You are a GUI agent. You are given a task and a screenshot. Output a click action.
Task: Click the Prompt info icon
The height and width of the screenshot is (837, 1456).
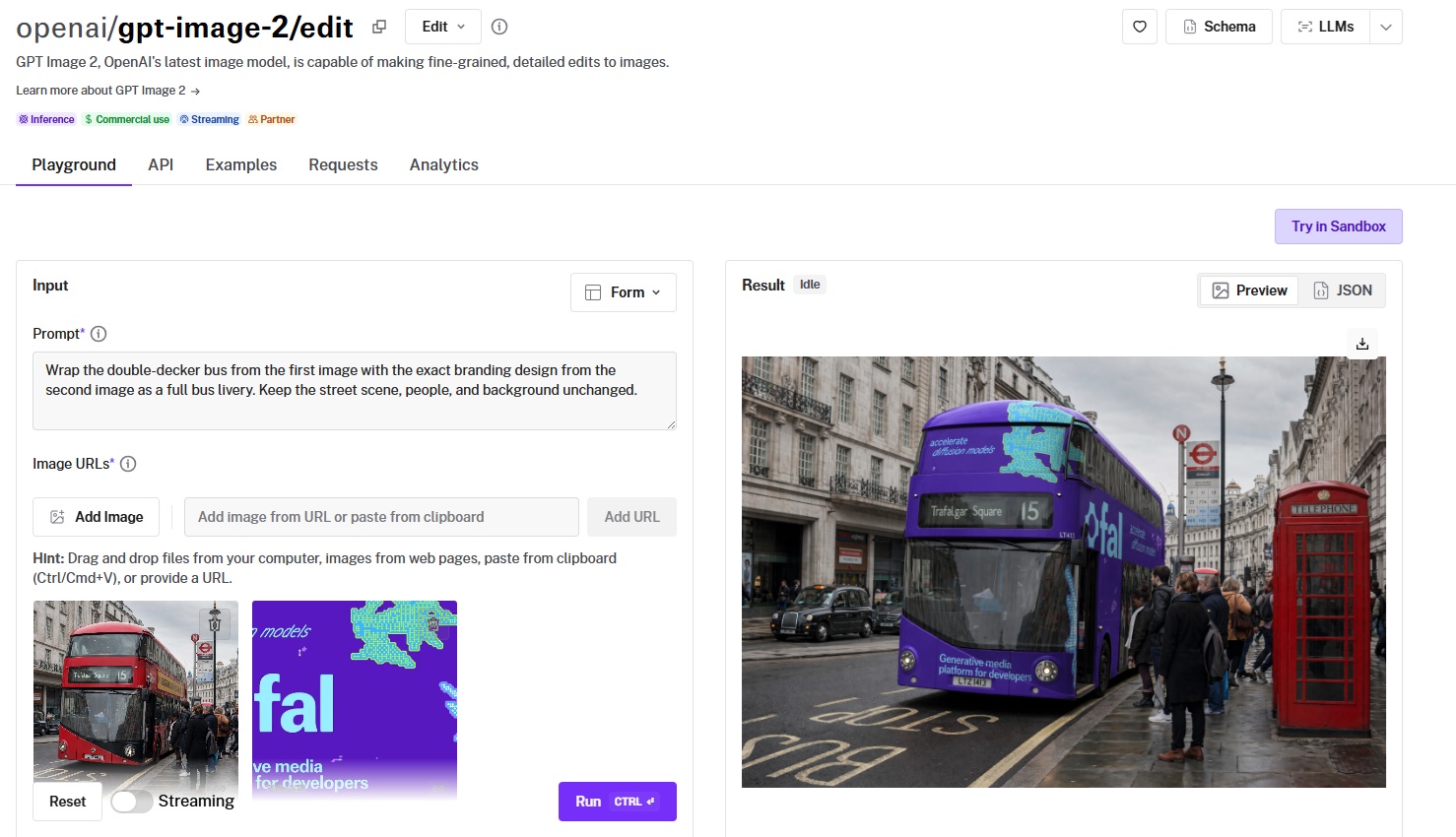tap(99, 334)
